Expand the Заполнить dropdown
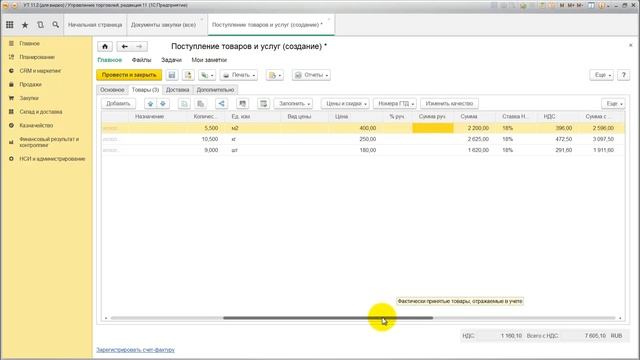The height and width of the screenshot is (360, 640). [294, 104]
